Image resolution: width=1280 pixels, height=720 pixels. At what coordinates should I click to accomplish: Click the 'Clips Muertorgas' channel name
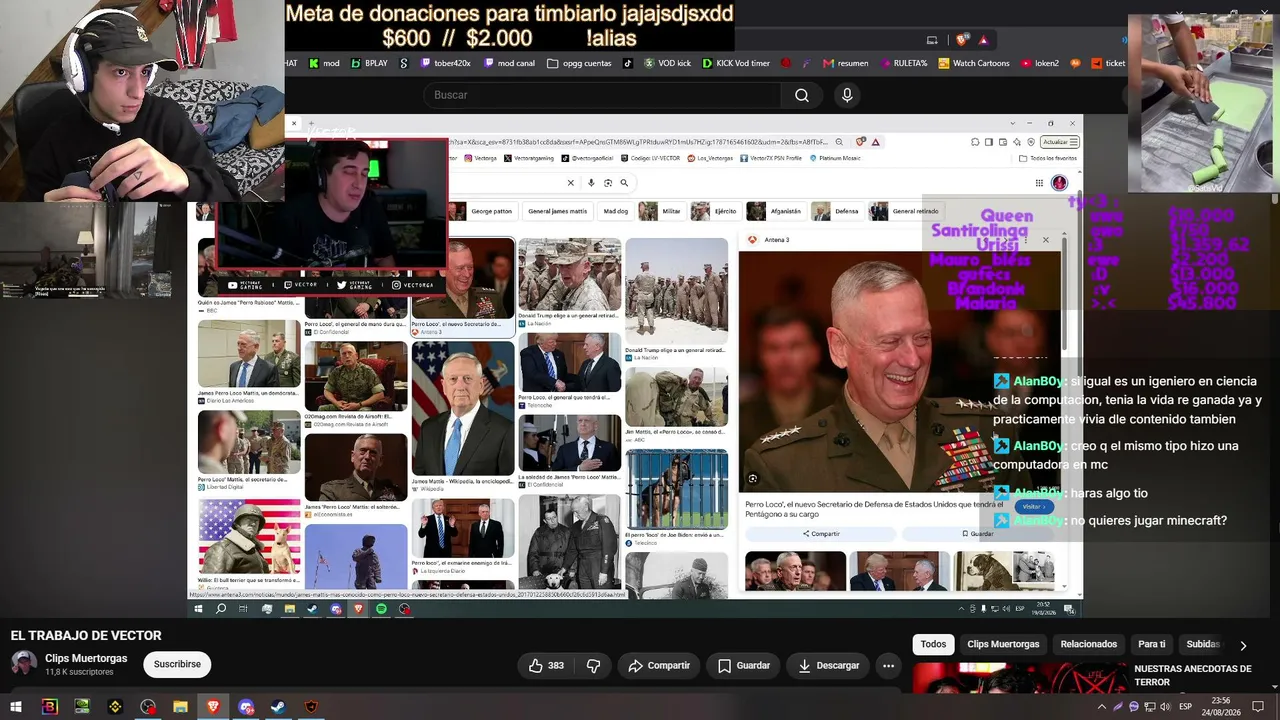86,659
